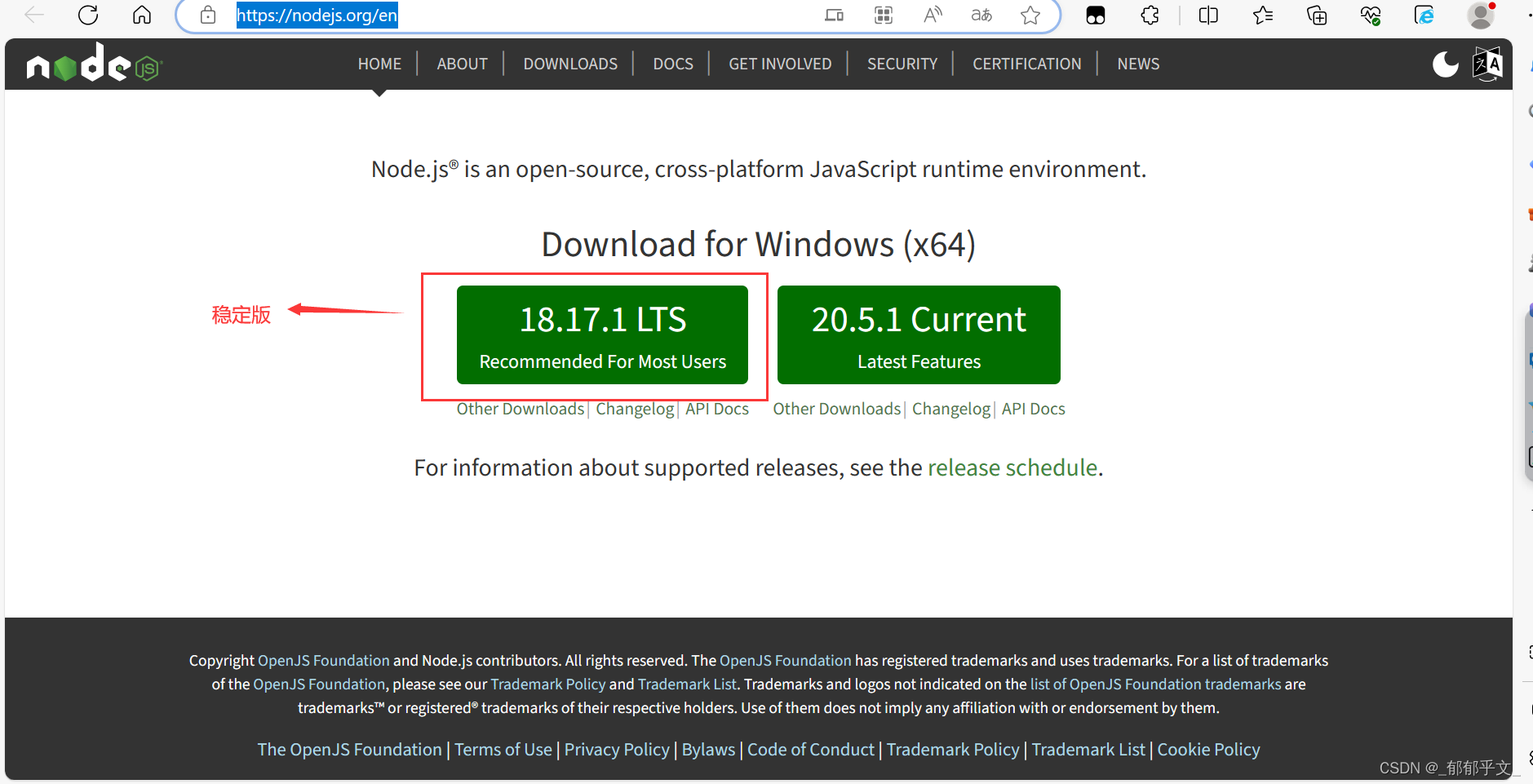Open Browser Essentials heart-pulse icon
This screenshot has height=784, width=1533.
pyautogui.click(x=1370, y=15)
